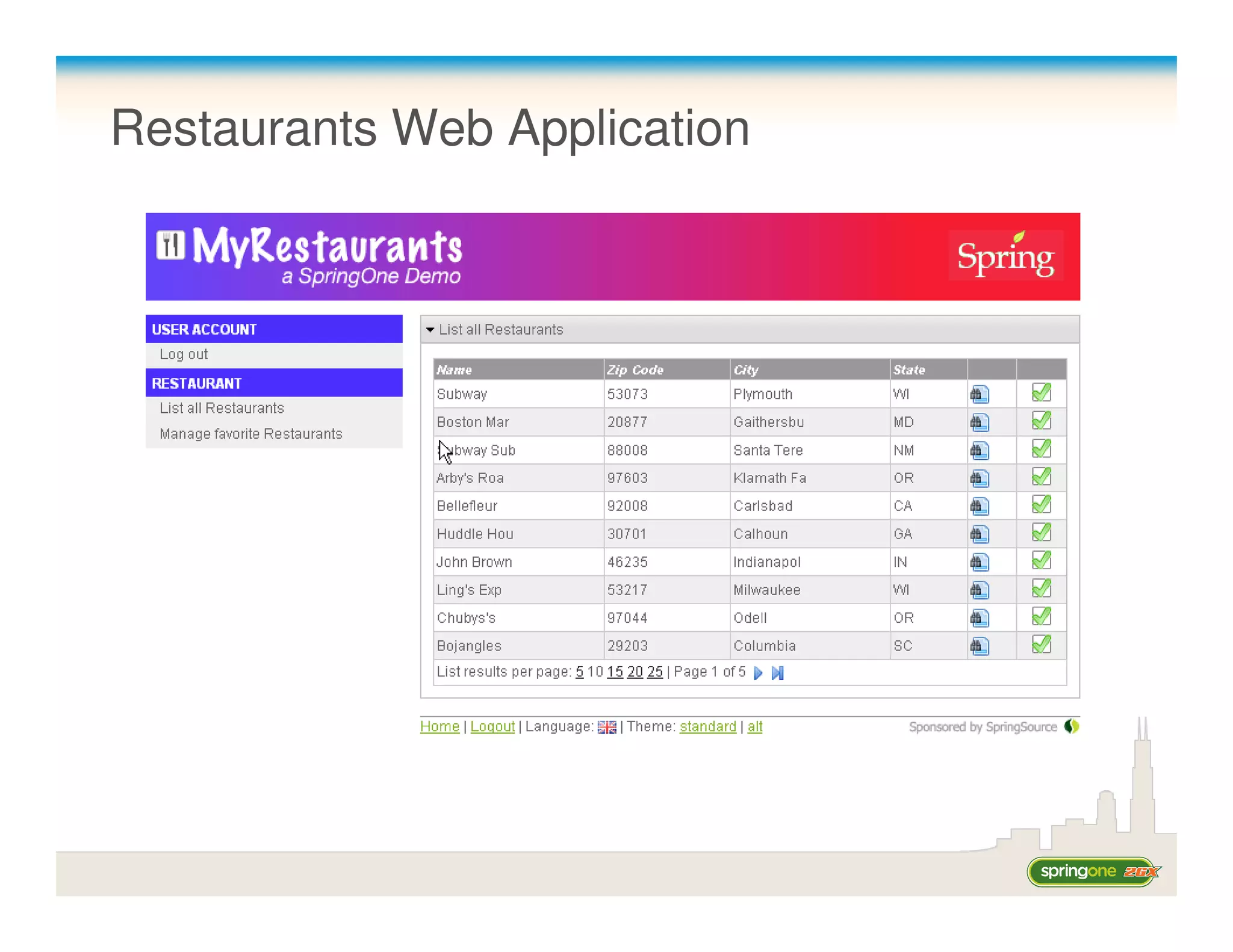Open Manage favorite Restaurants in sidebar

click(251, 434)
